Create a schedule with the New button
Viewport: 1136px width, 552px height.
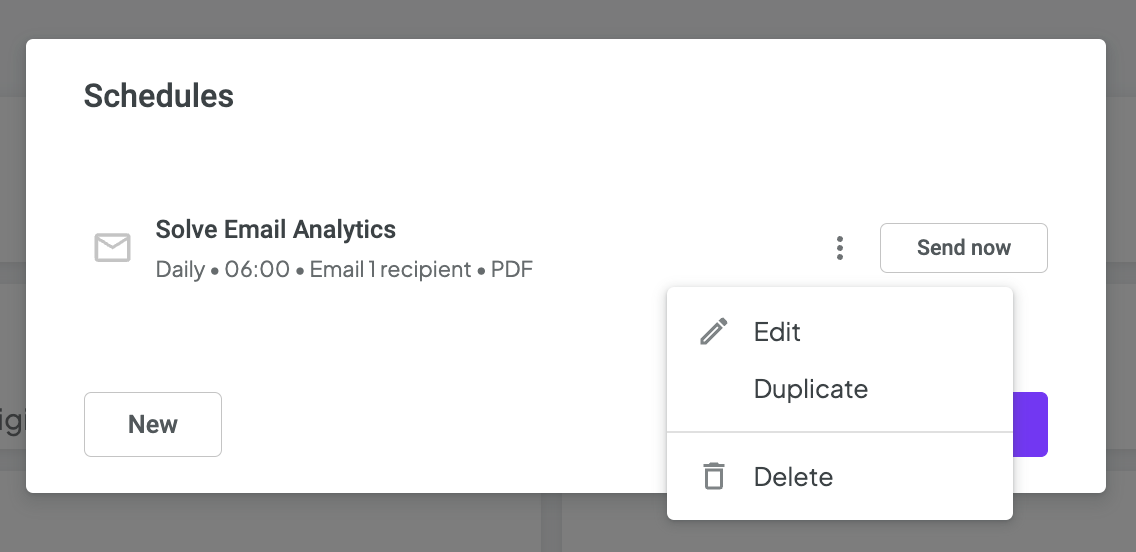(153, 425)
